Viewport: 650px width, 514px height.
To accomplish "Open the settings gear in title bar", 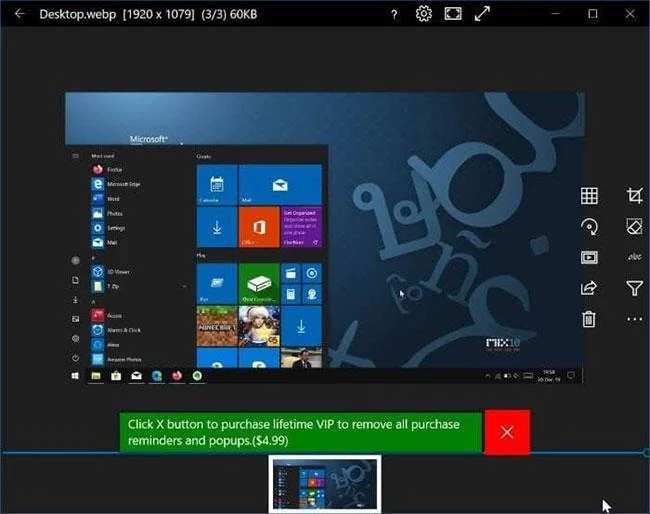I will tap(424, 14).
